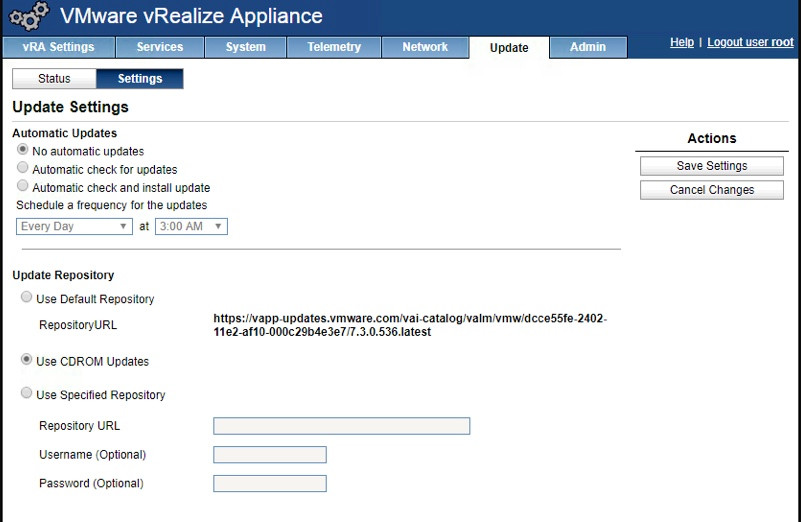The height and width of the screenshot is (522, 801).
Task: Click the RepositoryURL label under default repository
Action: pyautogui.click(x=78, y=325)
